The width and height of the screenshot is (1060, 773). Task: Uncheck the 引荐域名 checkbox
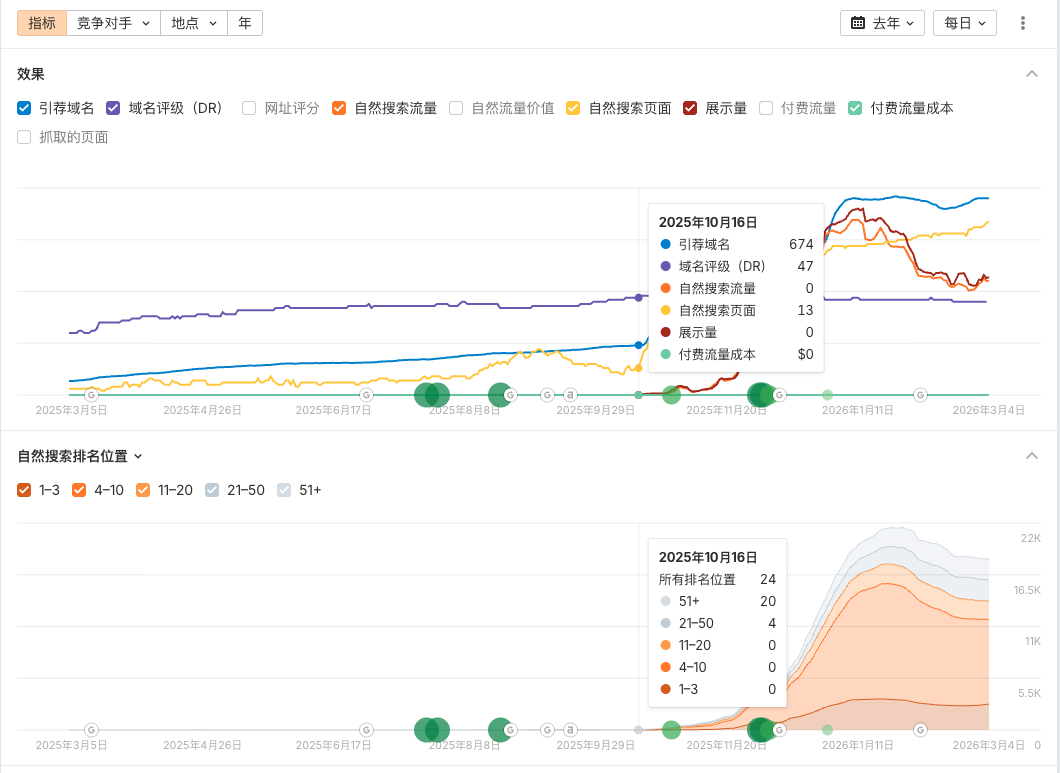(x=24, y=108)
